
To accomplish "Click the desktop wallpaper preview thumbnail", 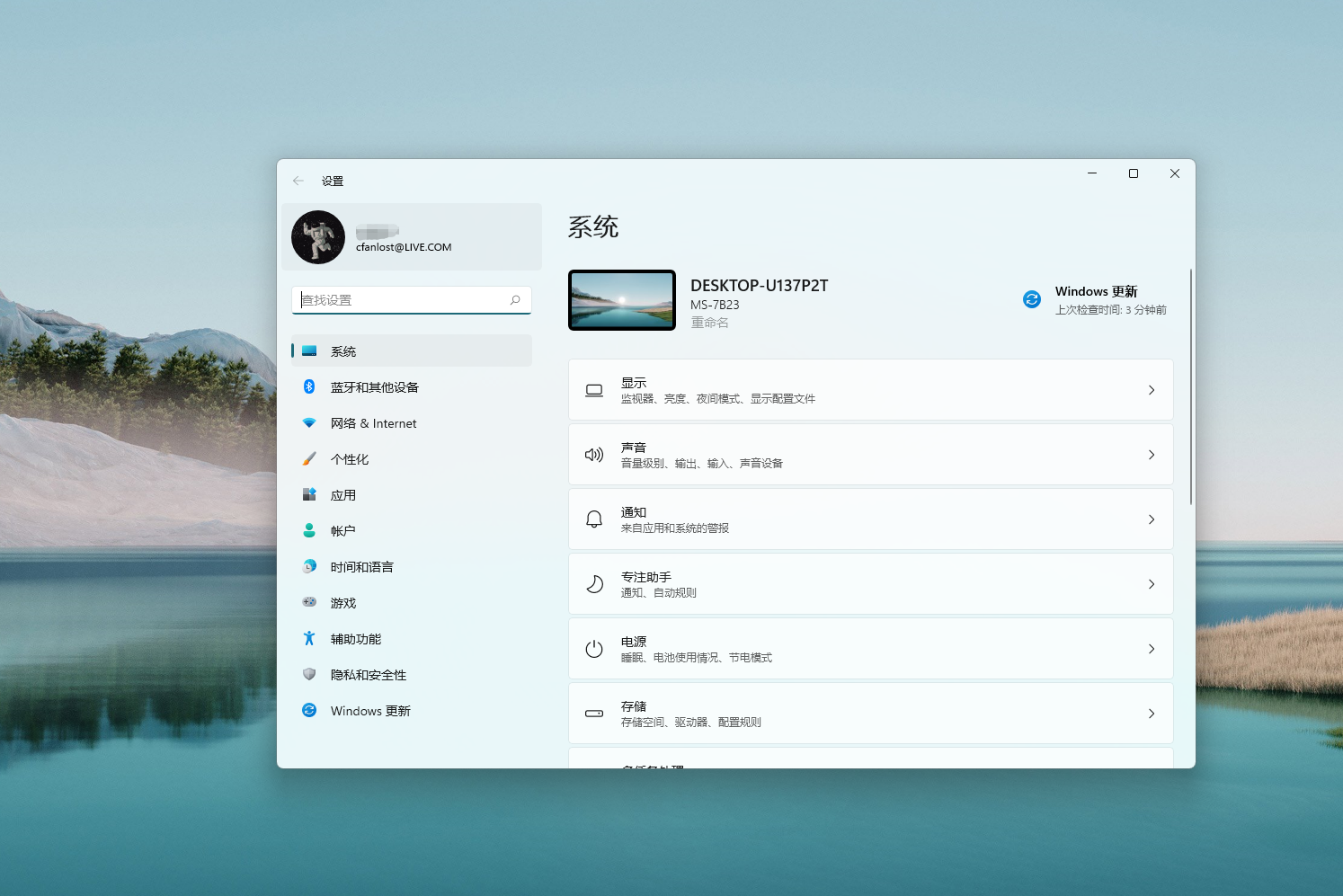I will pos(622,300).
